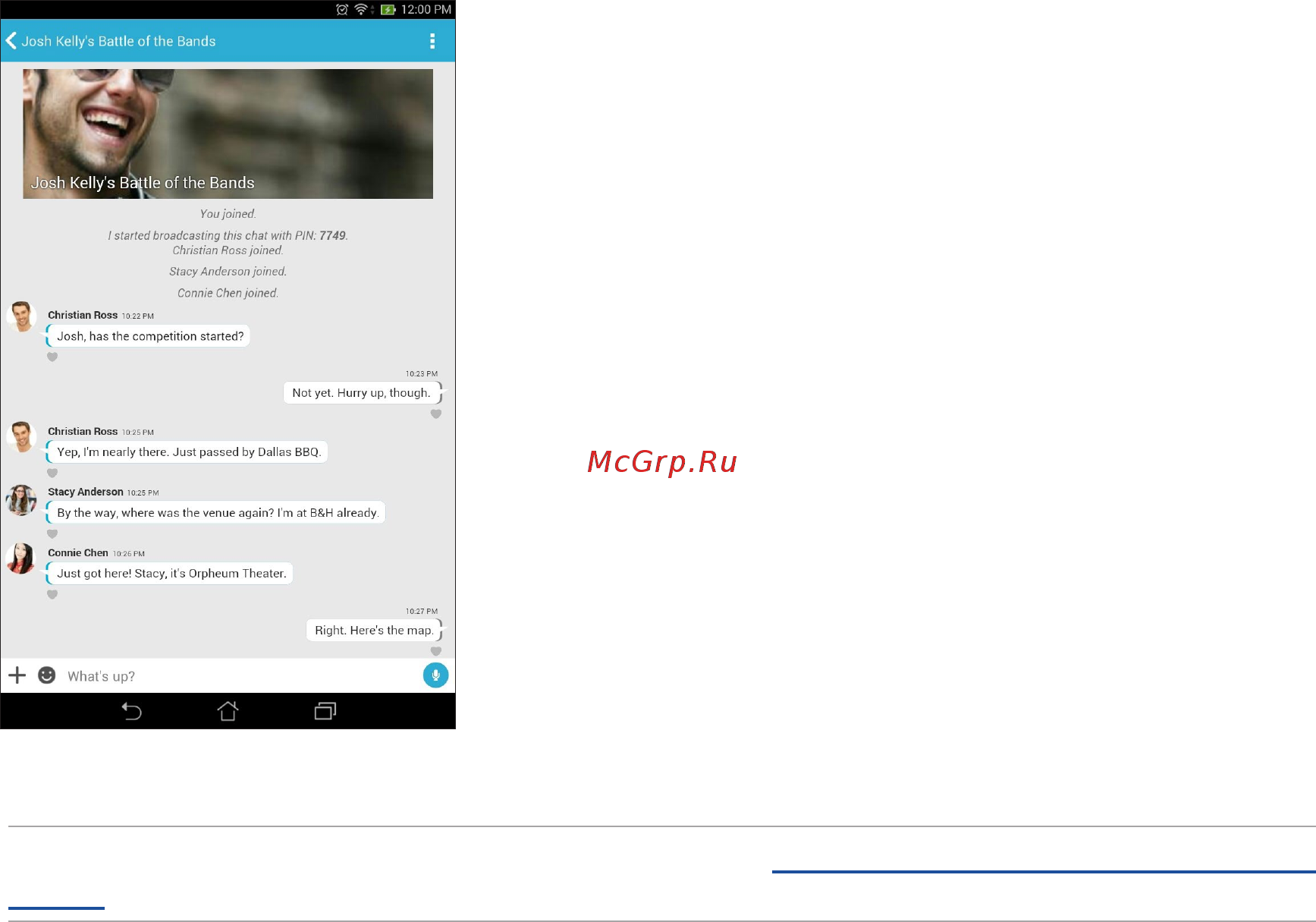Tap the Android home navigation button
The width and height of the screenshot is (1316, 922).
[x=228, y=711]
